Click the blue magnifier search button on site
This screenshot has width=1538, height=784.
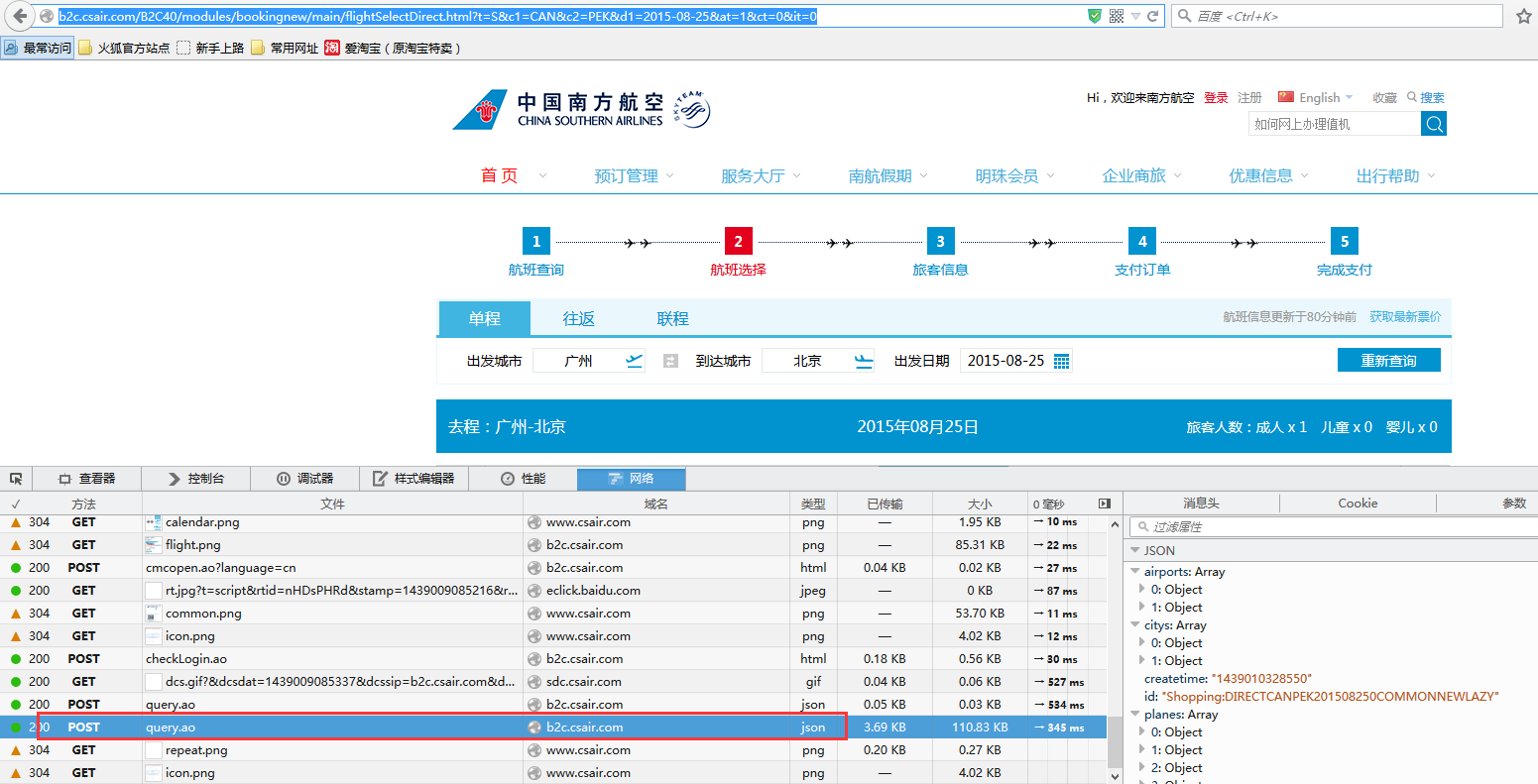(x=1434, y=123)
